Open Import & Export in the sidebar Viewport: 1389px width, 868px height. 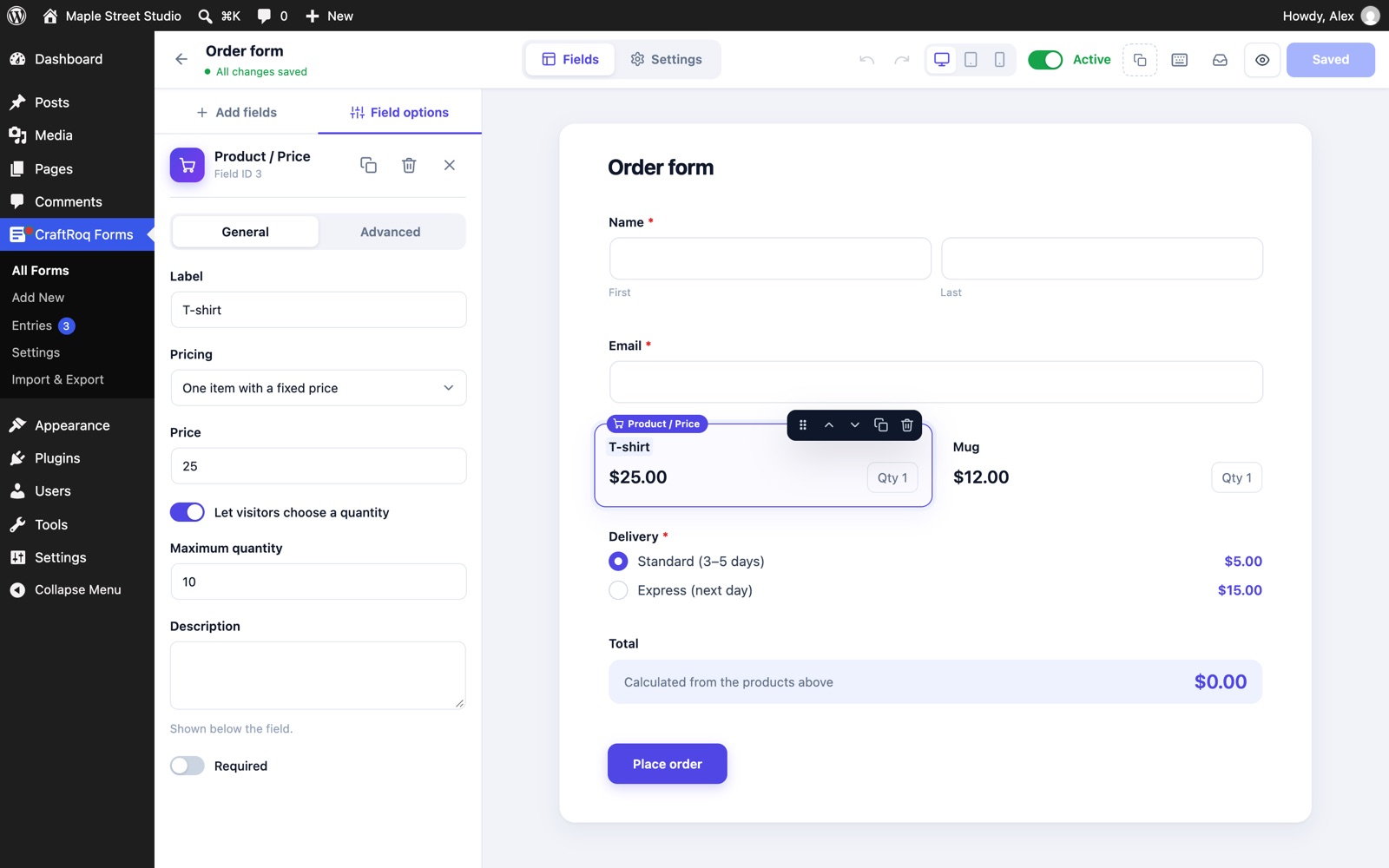(x=58, y=379)
